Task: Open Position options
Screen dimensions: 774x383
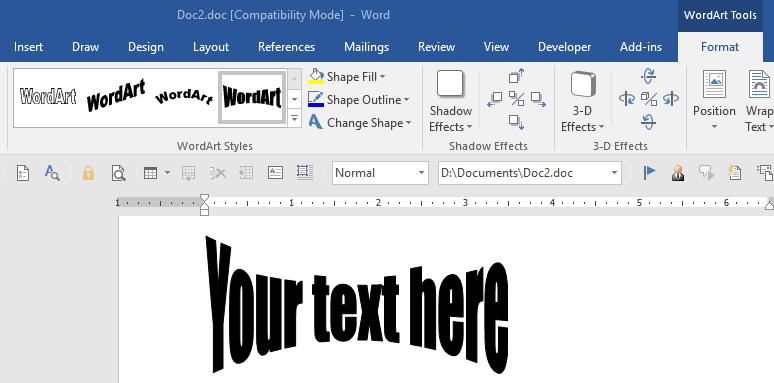Action: (x=714, y=102)
